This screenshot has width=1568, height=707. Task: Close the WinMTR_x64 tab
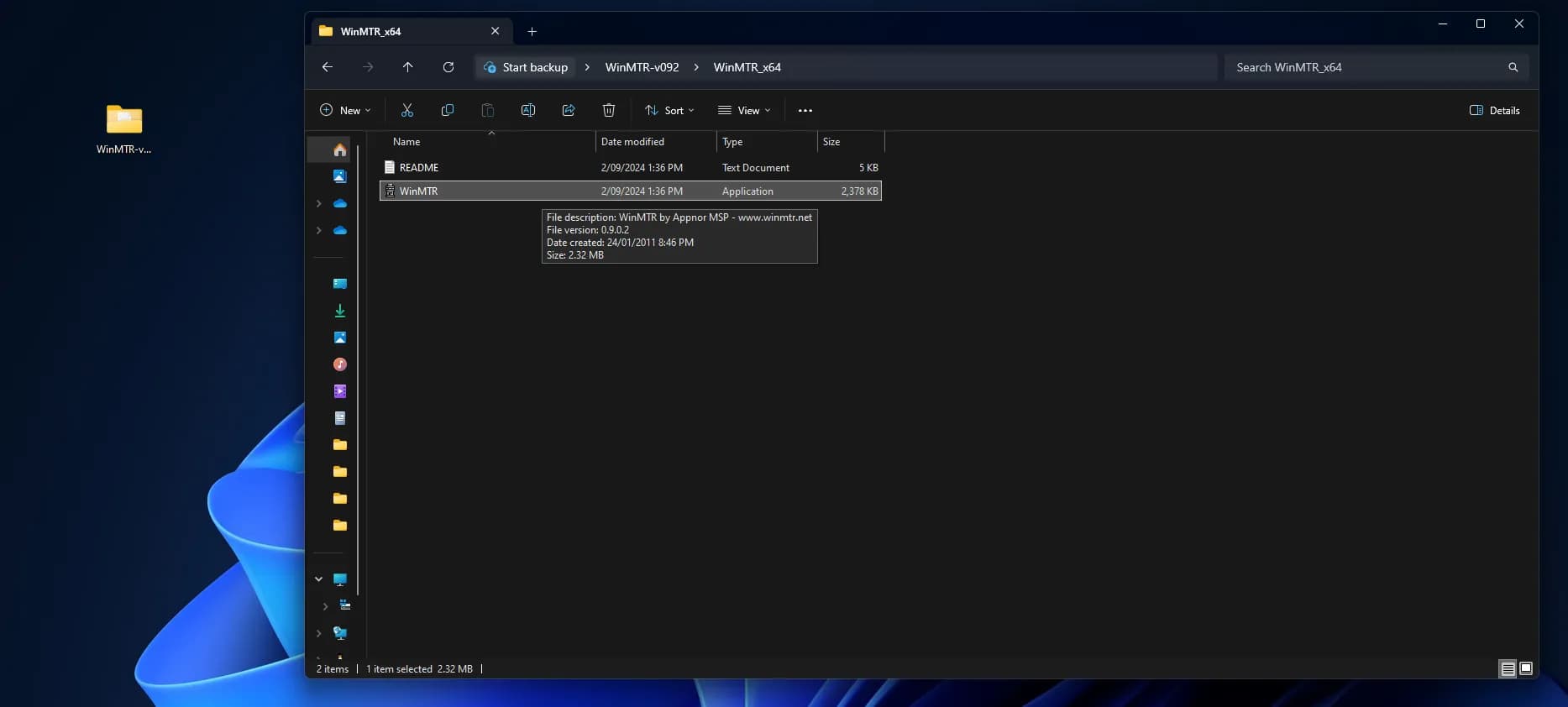(496, 31)
